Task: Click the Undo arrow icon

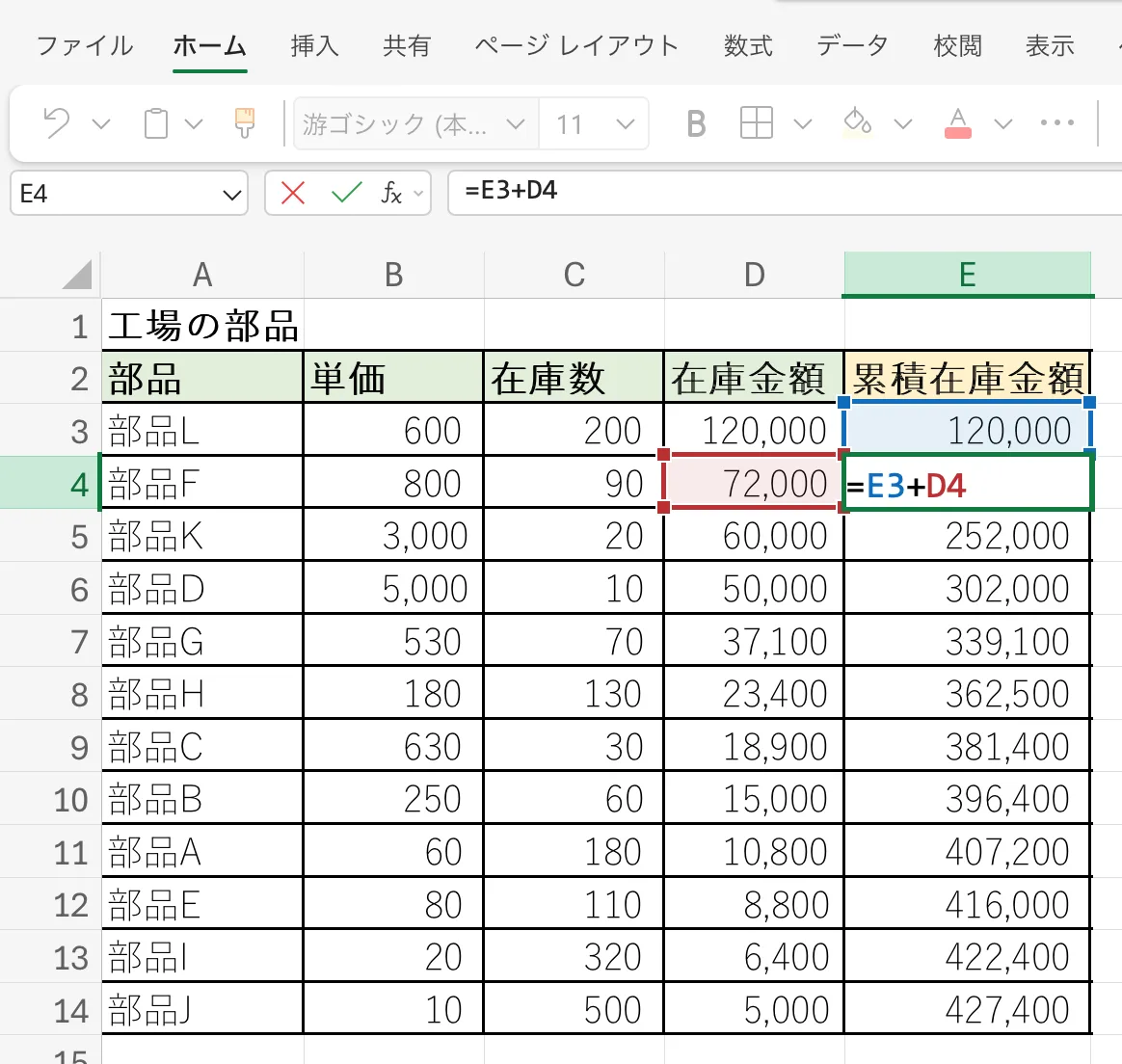Action: tap(57, 123)
